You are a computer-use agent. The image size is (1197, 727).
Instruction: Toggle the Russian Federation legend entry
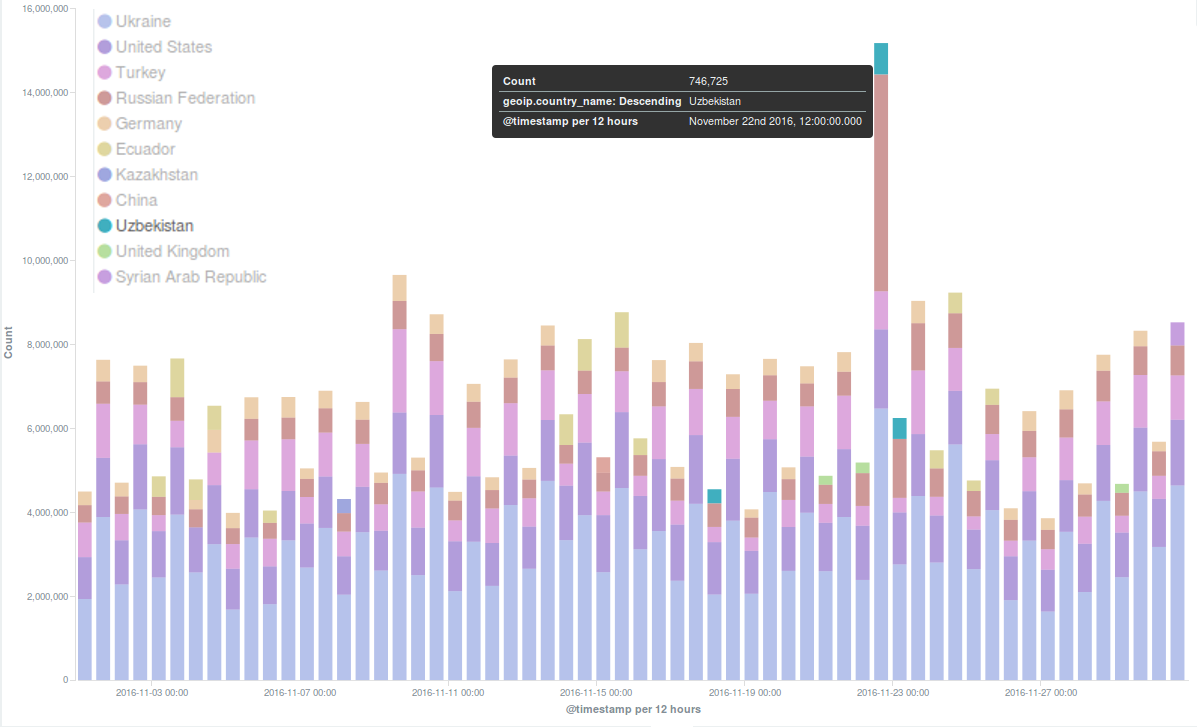click(x=184, y=98)
